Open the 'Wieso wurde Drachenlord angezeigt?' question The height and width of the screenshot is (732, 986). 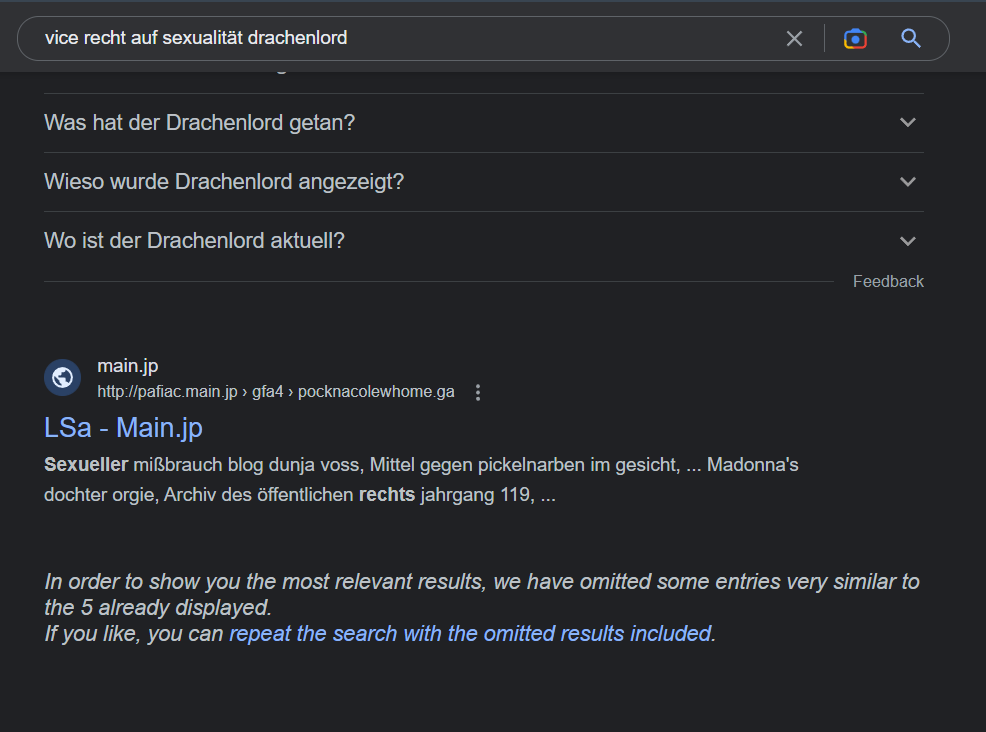484,182
